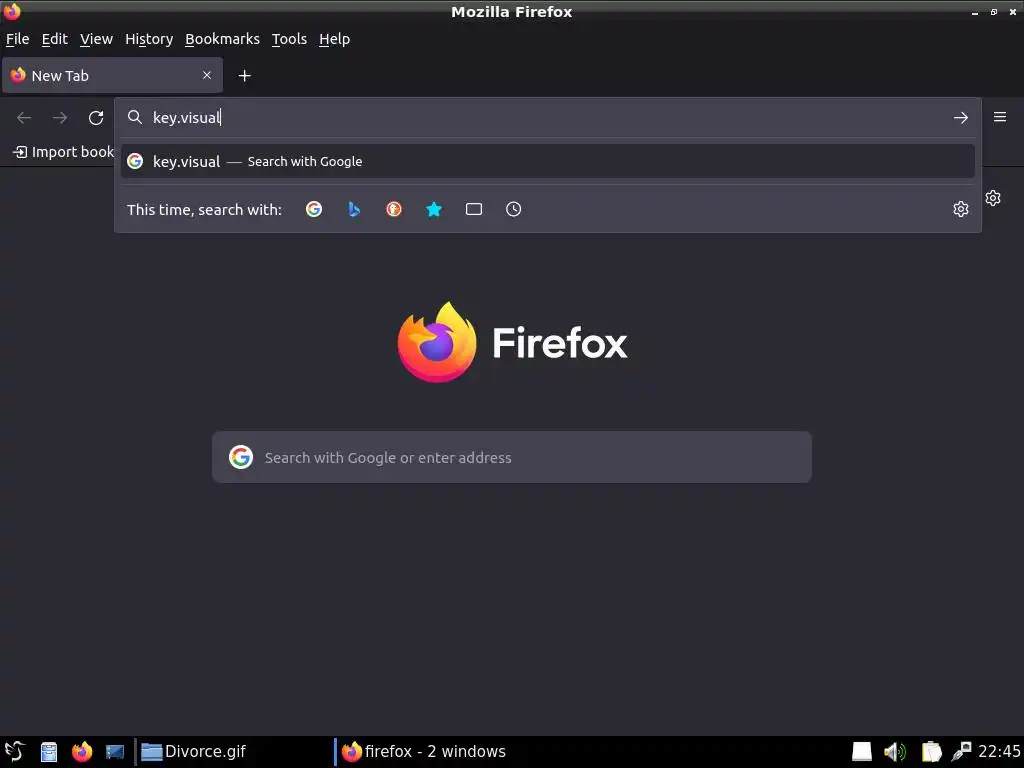The height and width of the screenshot is (768, 1024).
Task: Open the View menu
Action: (96, 39)
